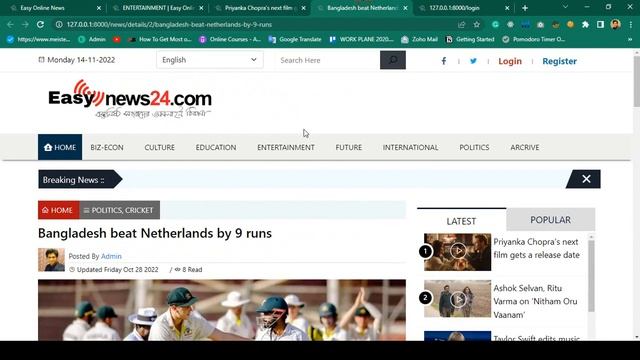
Task: Play the Priyanka Chopra video thumbnail
Action: pos(458,252)
